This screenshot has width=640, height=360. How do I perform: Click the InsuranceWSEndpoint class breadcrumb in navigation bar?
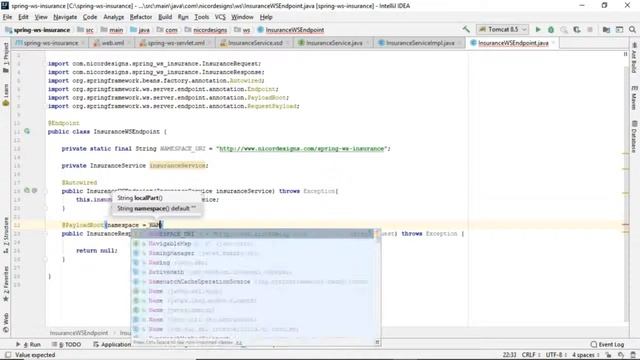click(x=291, y=30)
